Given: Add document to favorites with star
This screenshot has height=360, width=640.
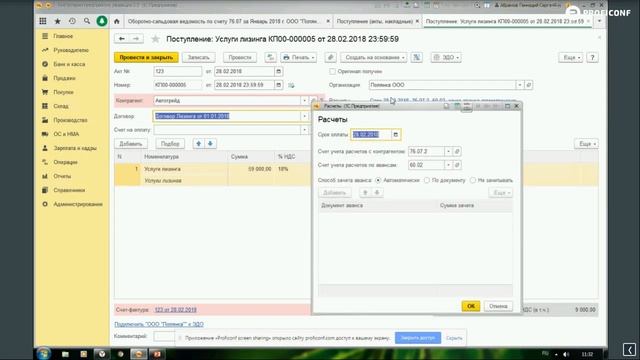Looking at the screenshot, I should pos(156,39).
